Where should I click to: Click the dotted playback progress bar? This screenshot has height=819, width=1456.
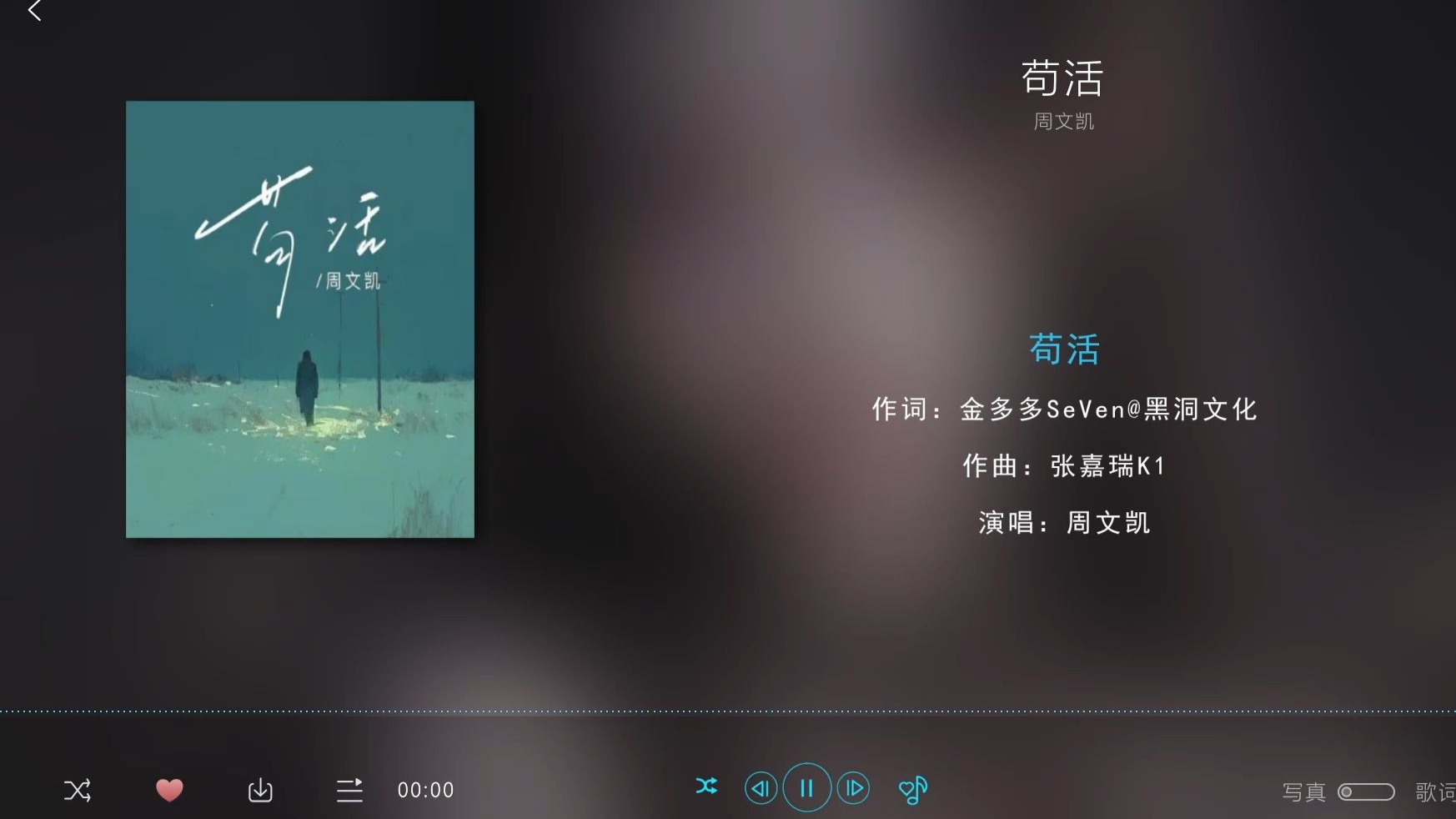pos(728,711)
